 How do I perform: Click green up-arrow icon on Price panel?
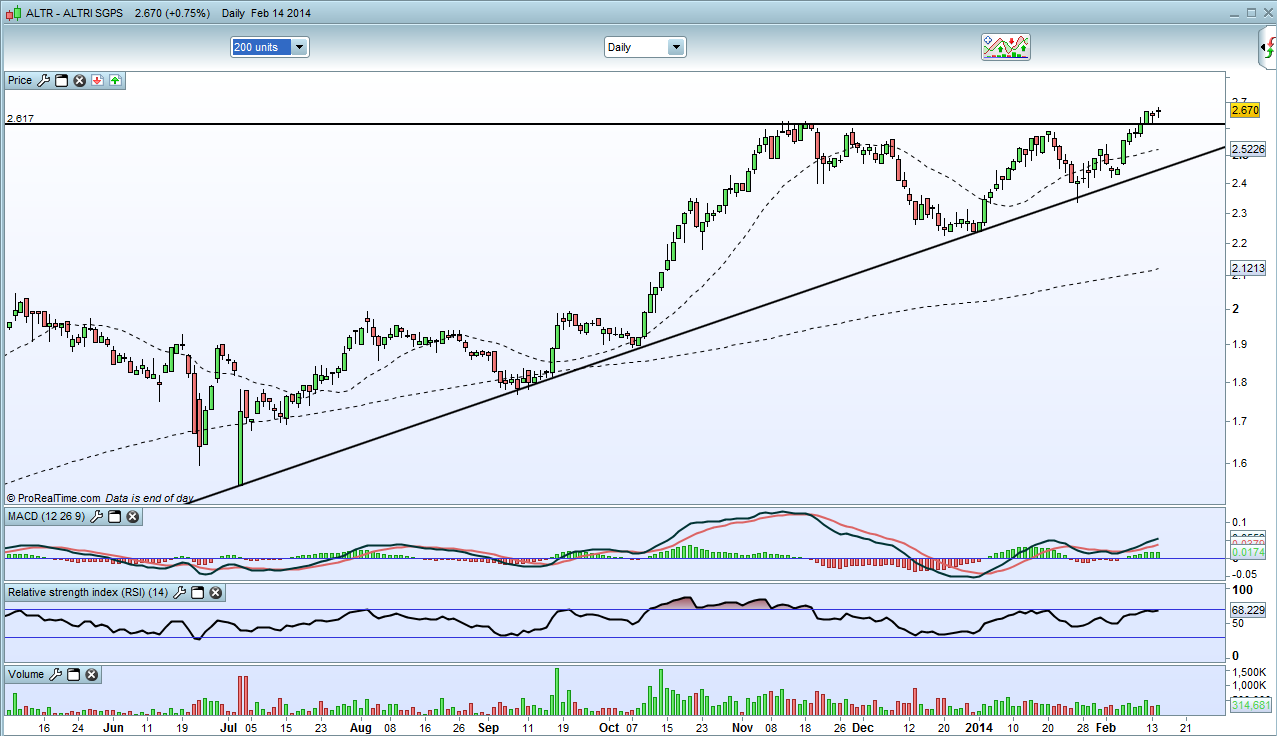pyautogui.click(x=115, y=80)
